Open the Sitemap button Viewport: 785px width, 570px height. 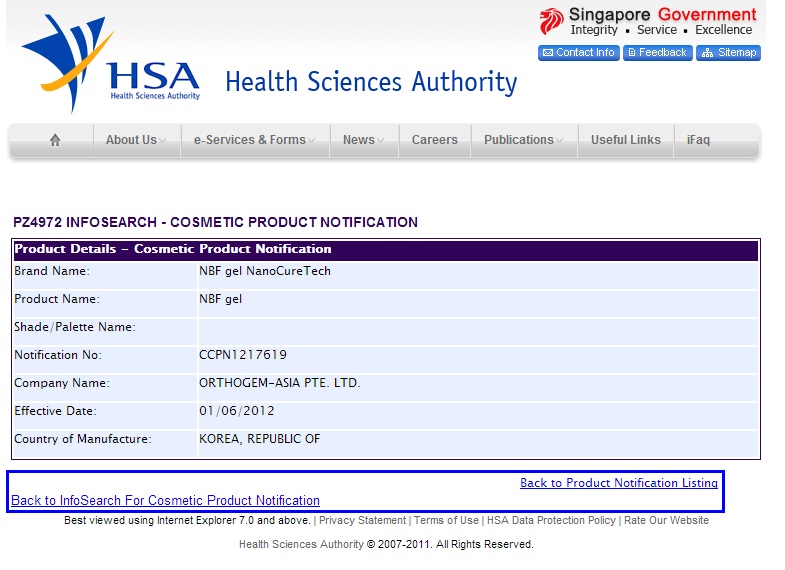pyautogui.click(x=728, y=53)
